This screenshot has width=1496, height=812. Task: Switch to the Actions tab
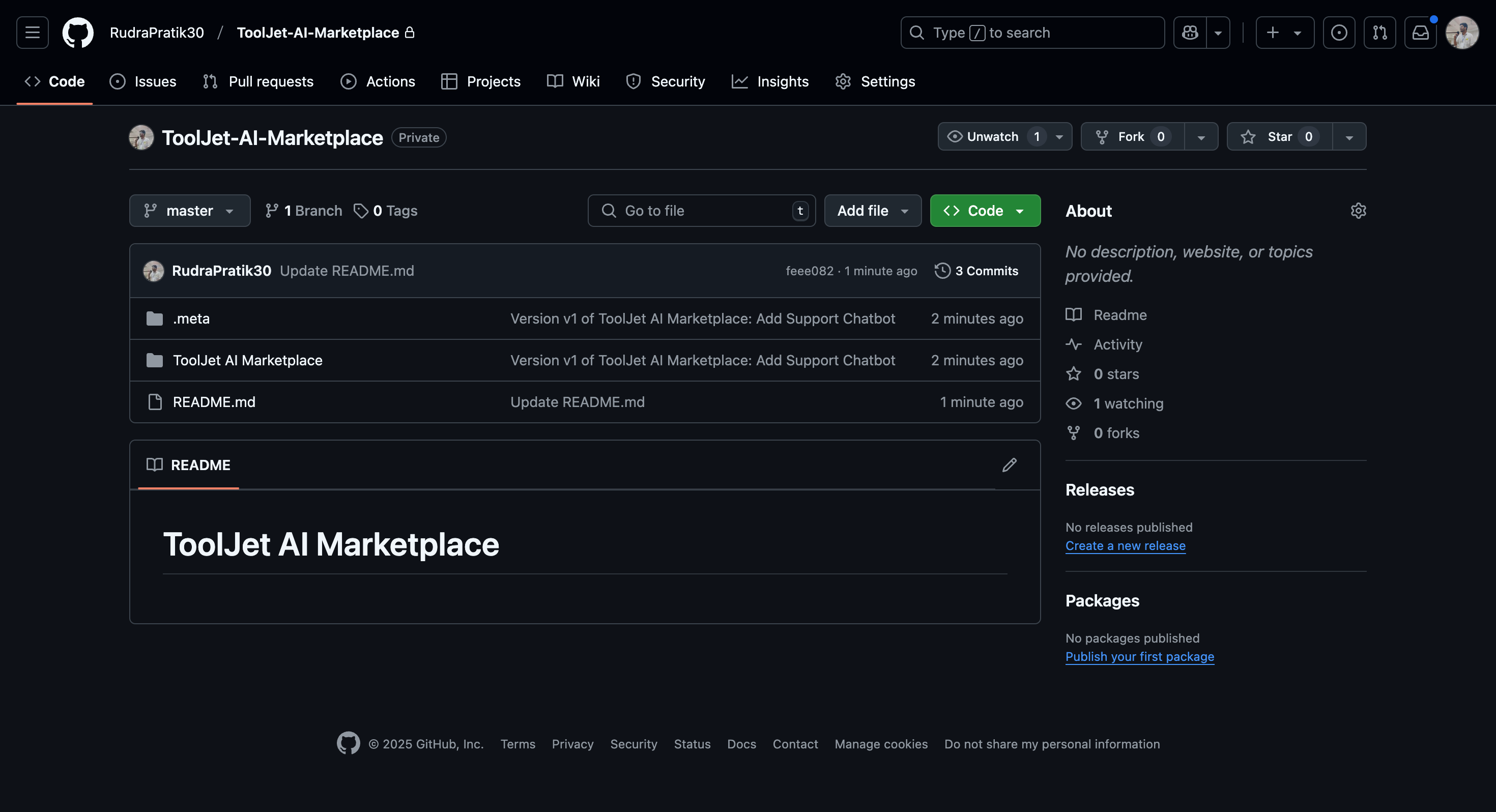[378, 81]
